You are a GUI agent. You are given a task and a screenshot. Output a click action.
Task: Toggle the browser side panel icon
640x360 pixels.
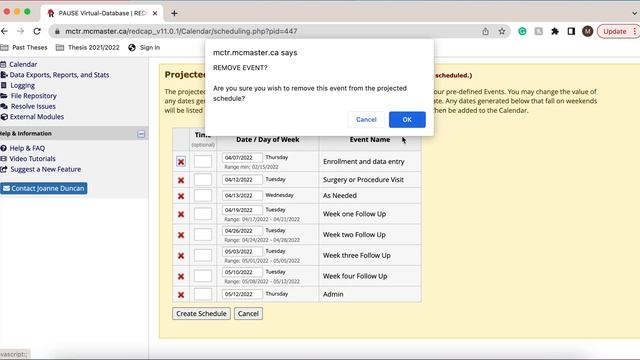[571, 31]
